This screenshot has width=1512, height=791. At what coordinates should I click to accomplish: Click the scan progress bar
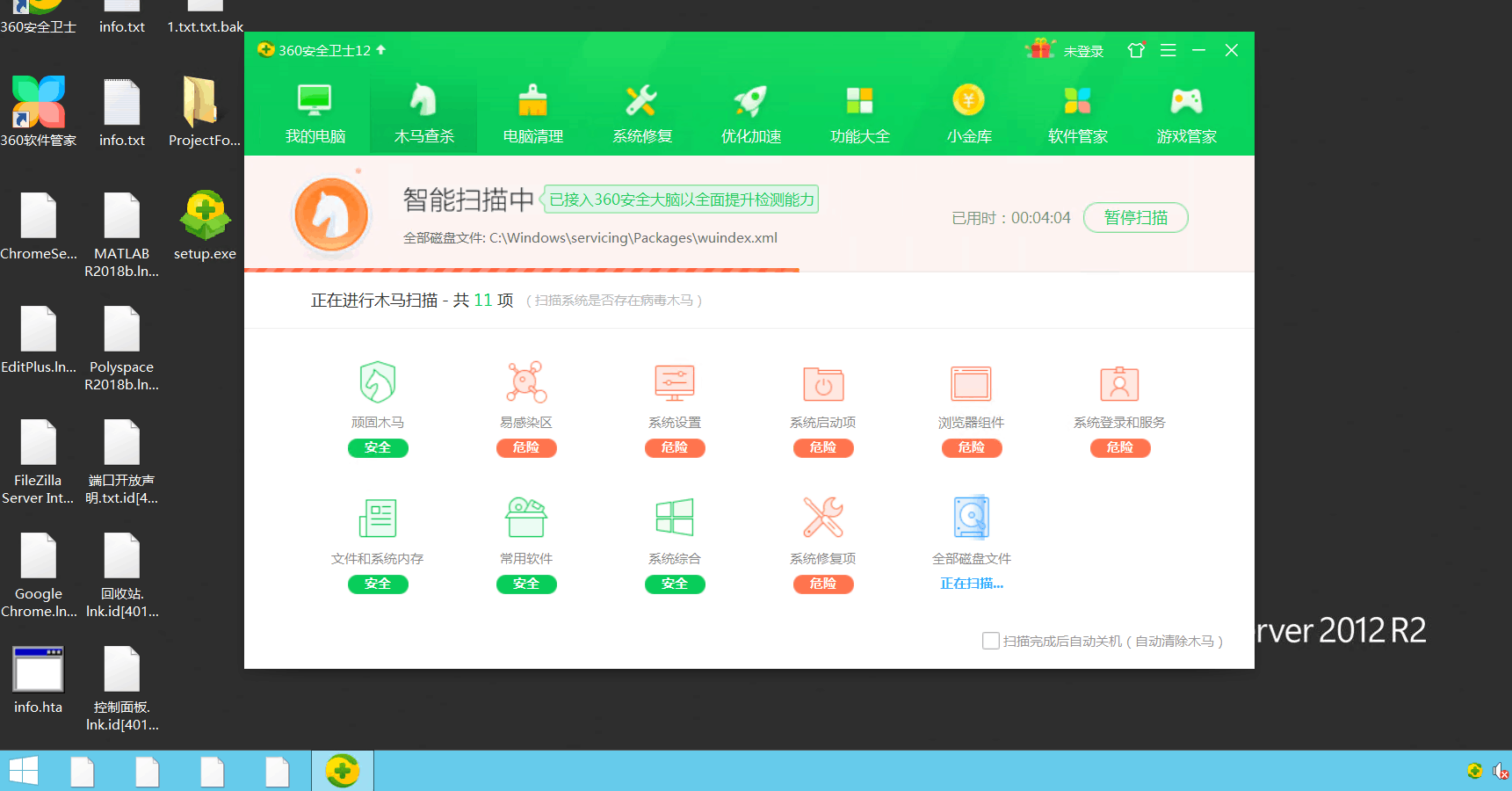point(522,270)
